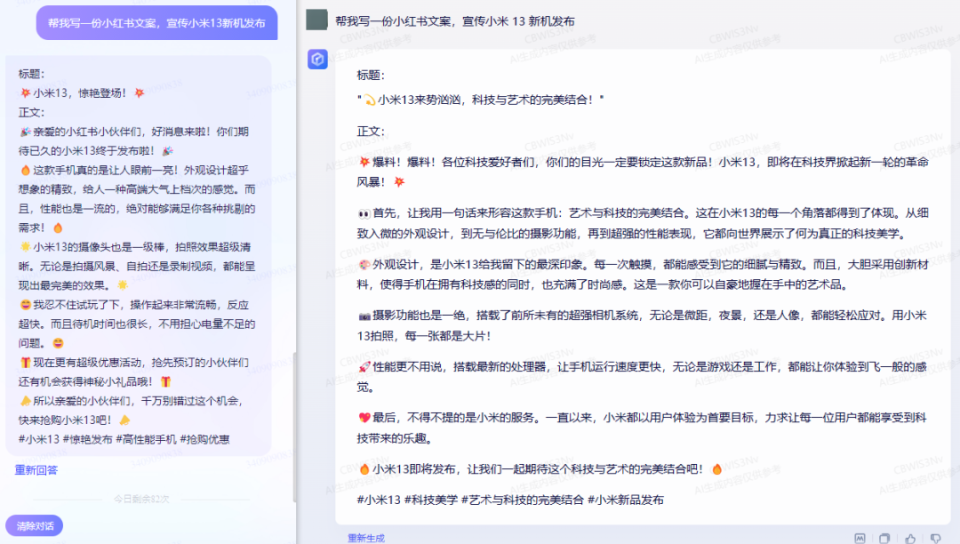Select the purple user prompt bubble on left

157,23
